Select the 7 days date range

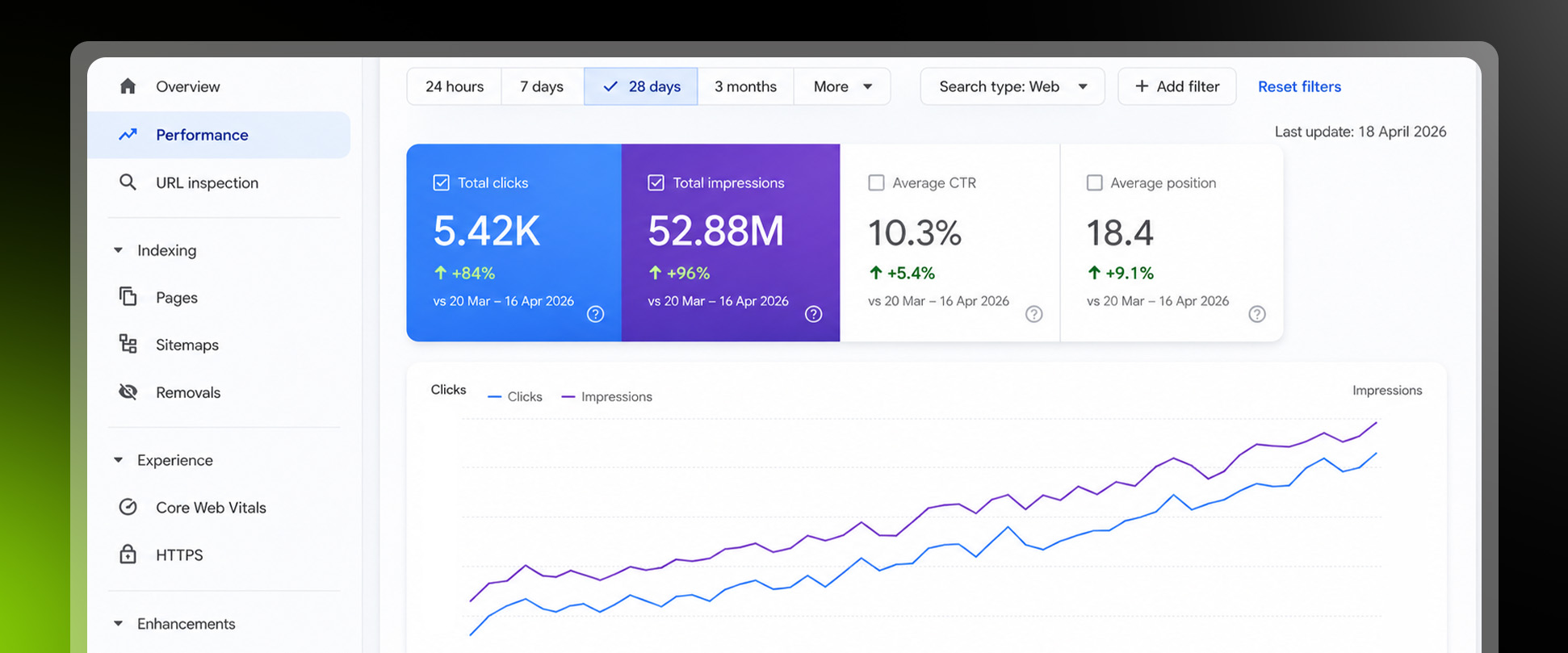(542, 86)
